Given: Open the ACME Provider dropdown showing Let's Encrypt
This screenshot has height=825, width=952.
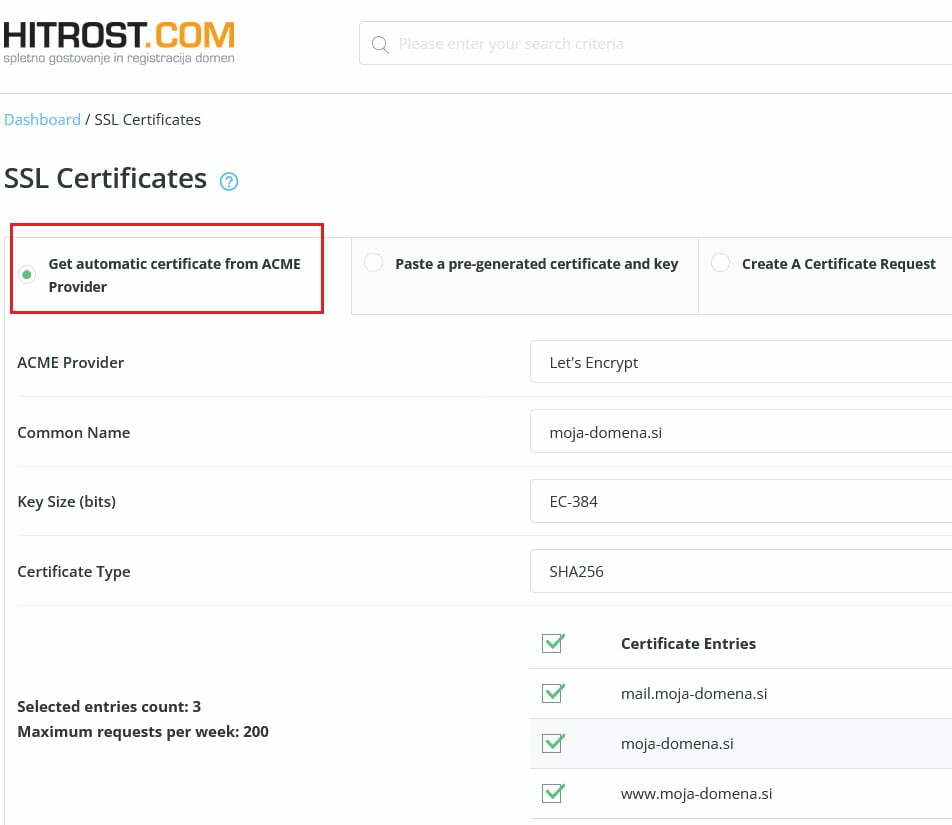Looking at the screenshot, I should point(740,362).
